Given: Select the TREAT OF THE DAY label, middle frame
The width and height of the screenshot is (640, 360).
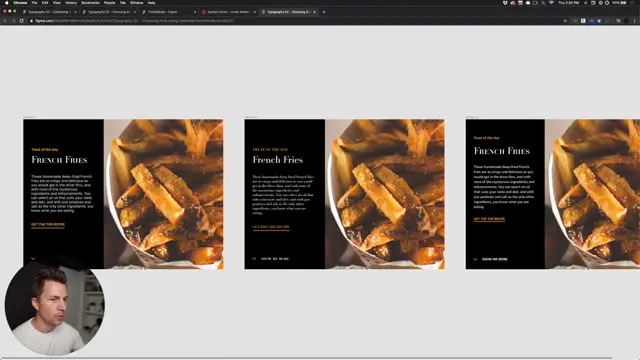Looking at the screenshot, I should [x=270, y=149].
